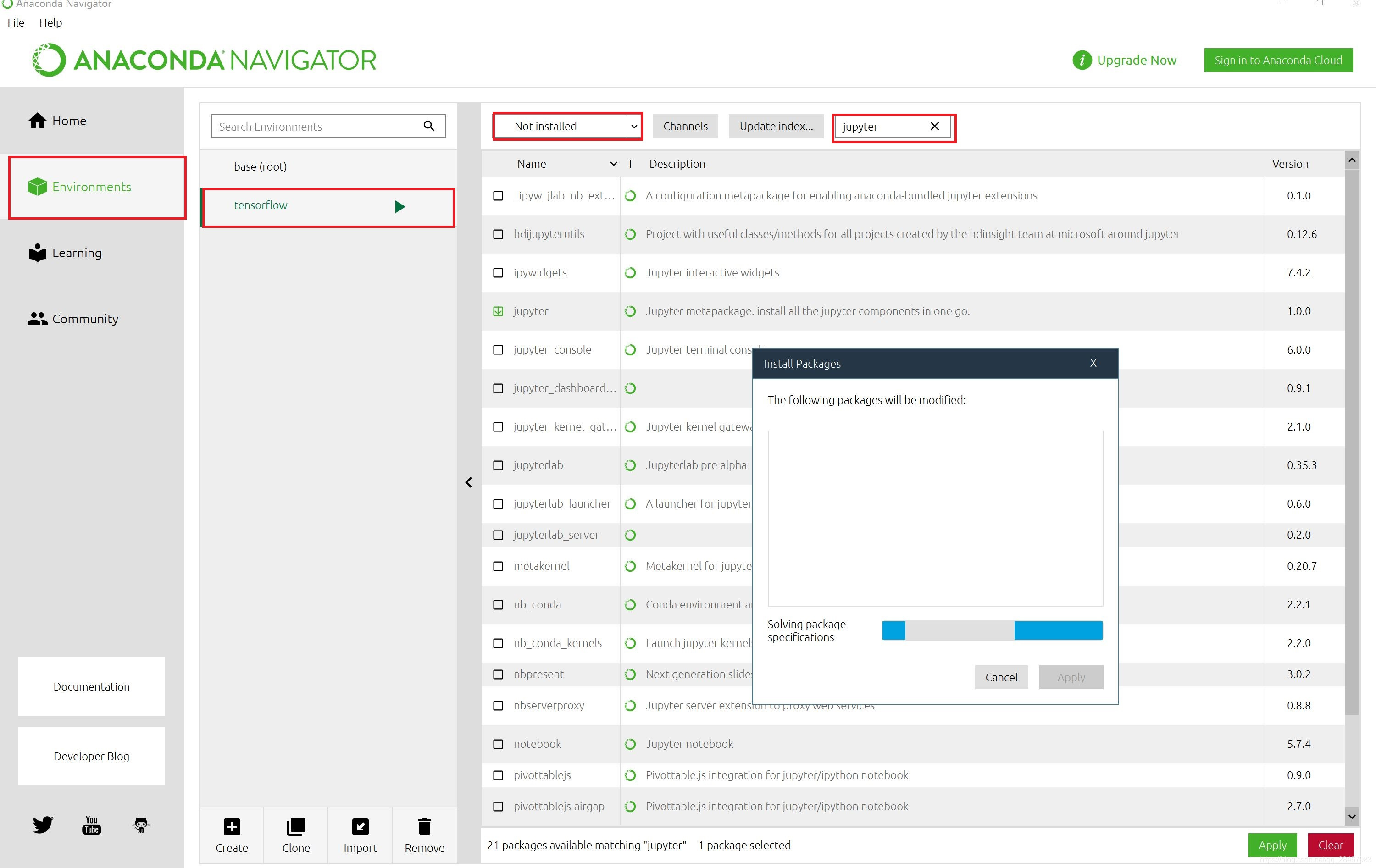Open the Developer Blog link

pyautogui.click(x=91, y=756)
